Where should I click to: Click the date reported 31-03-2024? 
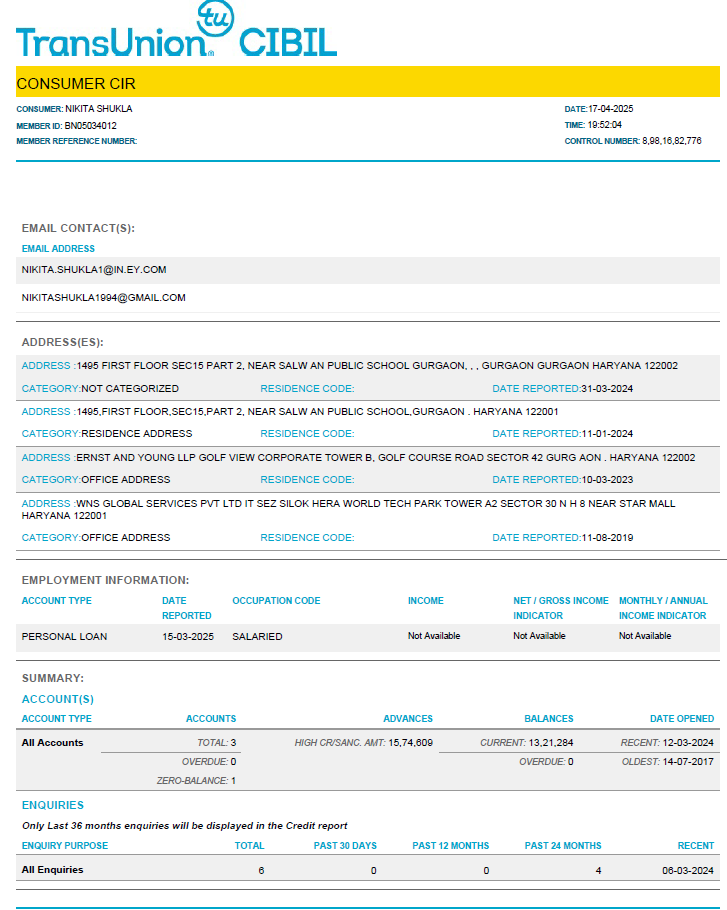coord(607,388)
